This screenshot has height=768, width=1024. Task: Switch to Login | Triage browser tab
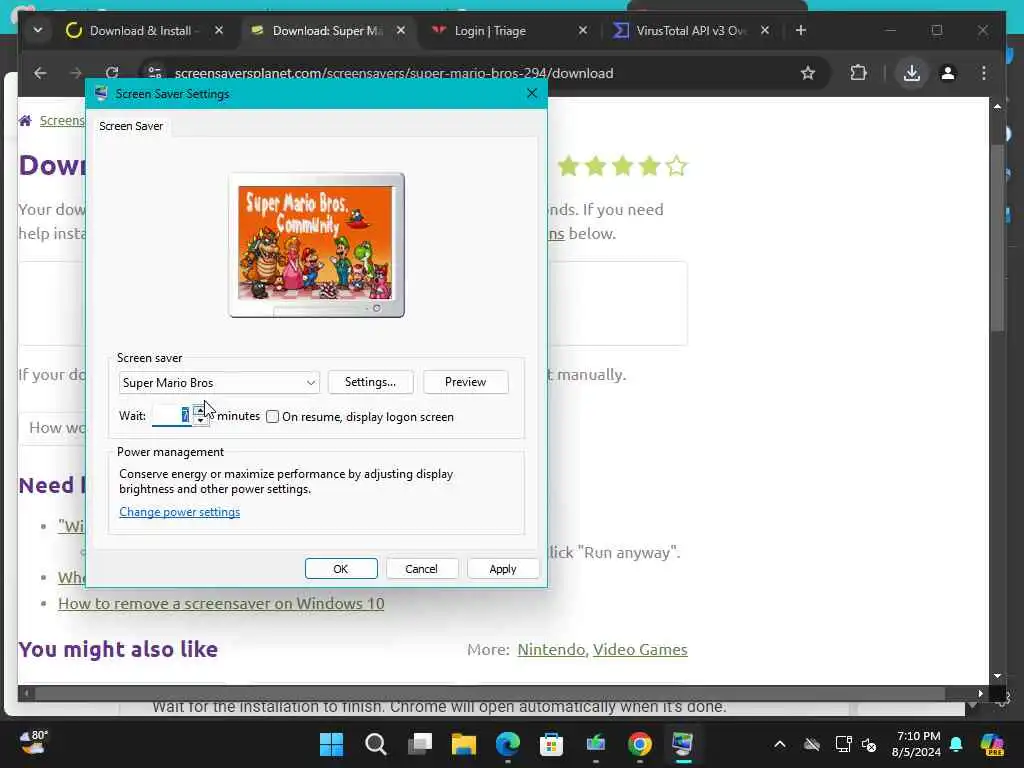tap(490, 31)
